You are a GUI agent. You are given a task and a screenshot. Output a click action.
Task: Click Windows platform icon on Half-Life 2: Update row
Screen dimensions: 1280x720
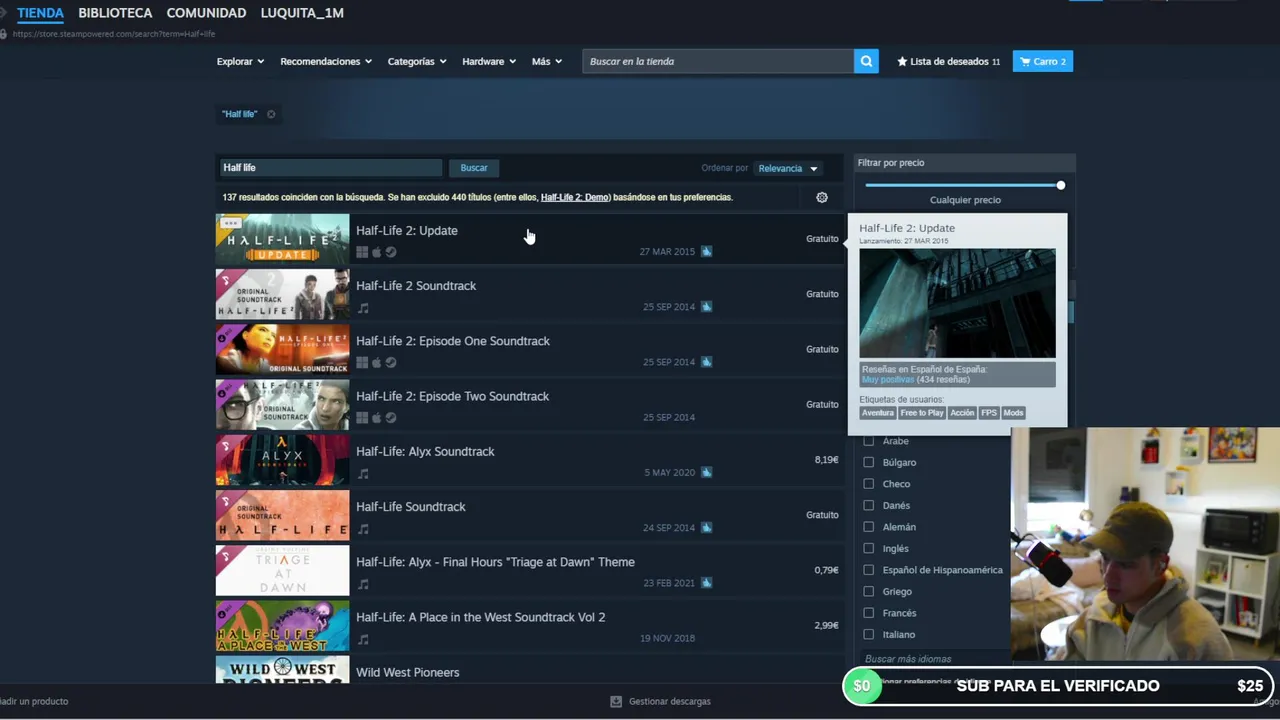click(362, 252)
